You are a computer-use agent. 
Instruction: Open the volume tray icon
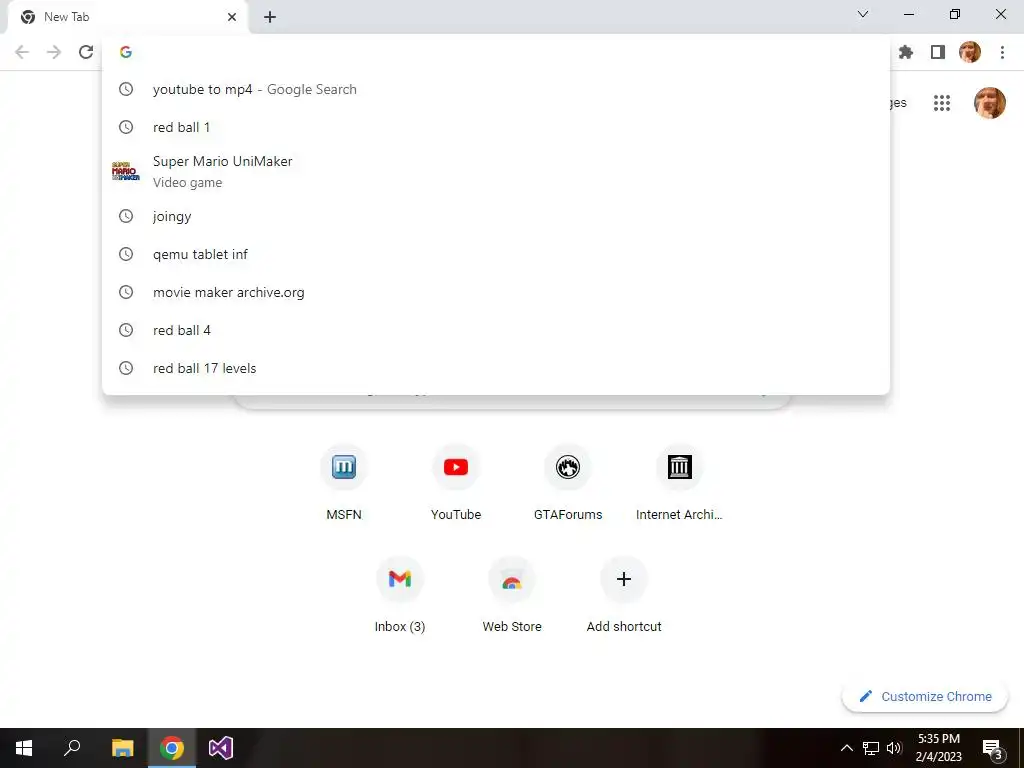tap(894, 748)
